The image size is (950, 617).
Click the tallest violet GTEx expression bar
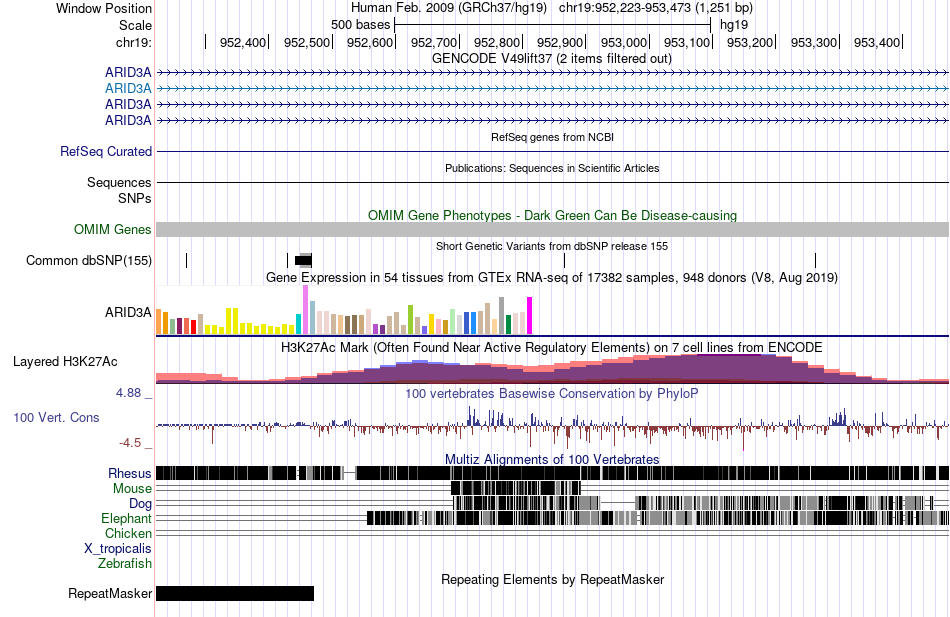[305, 310]
